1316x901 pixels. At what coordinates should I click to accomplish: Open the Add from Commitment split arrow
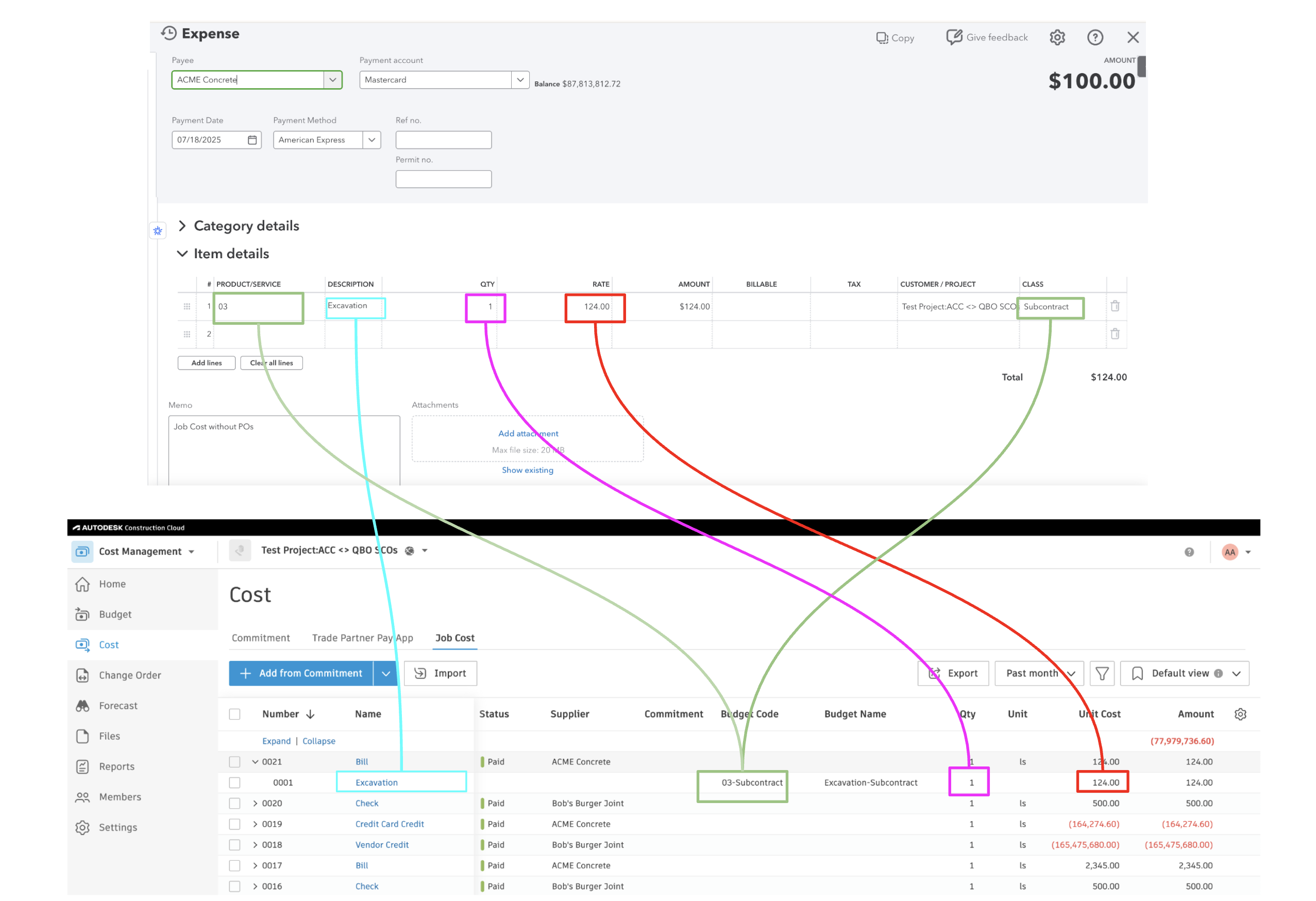pos(385,673)
